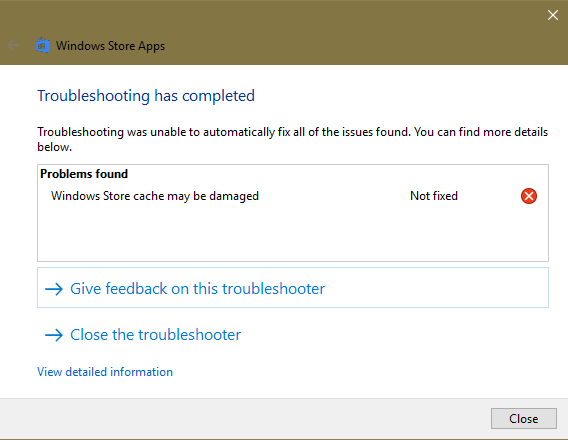This screenshot has height=440, width=568.
Task: Click the Close button at bottom
Action: tap(523, 419)
